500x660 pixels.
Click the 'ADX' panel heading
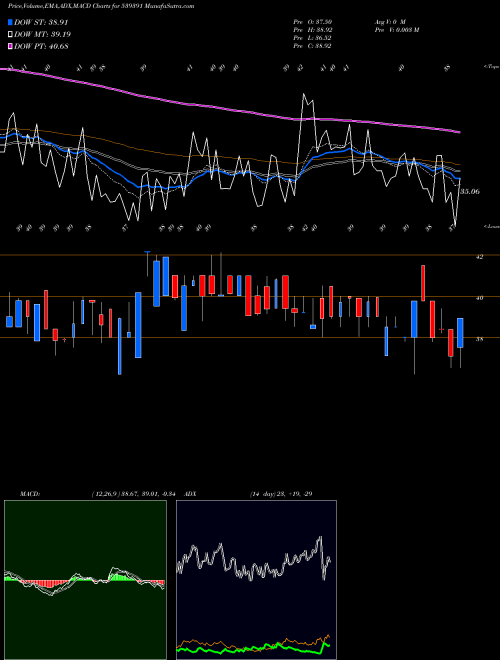(191, 494)
